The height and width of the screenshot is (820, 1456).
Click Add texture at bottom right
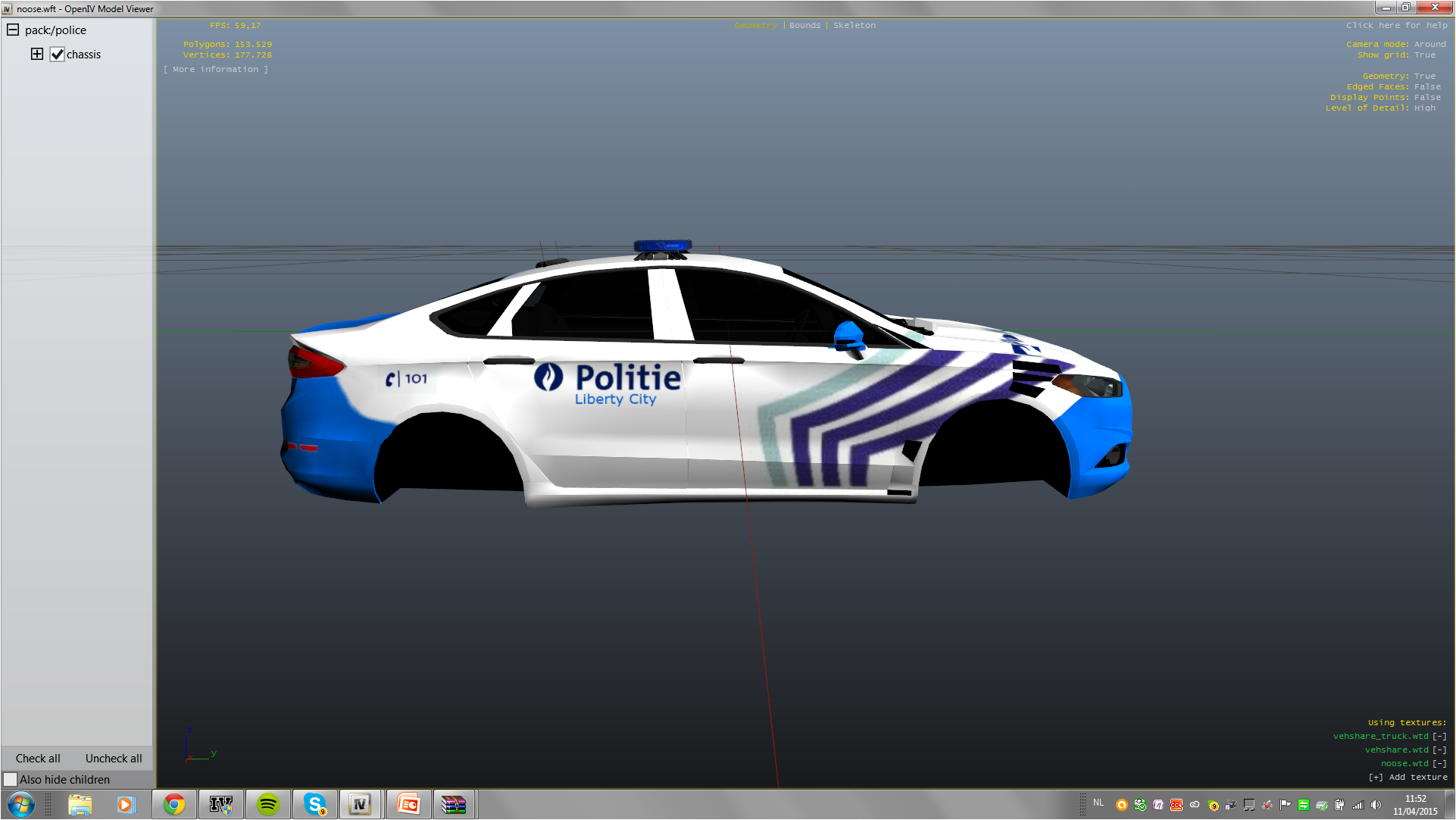1408,778
